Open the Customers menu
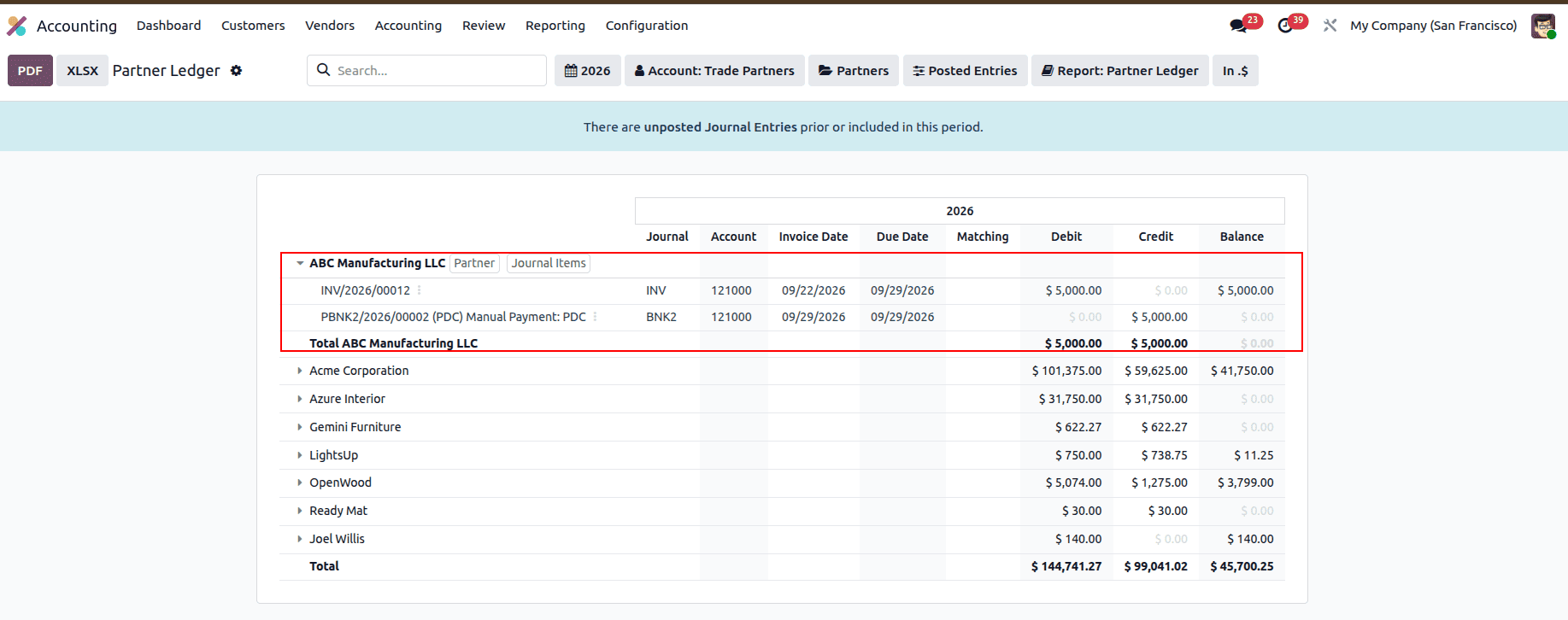 (253, 26)
